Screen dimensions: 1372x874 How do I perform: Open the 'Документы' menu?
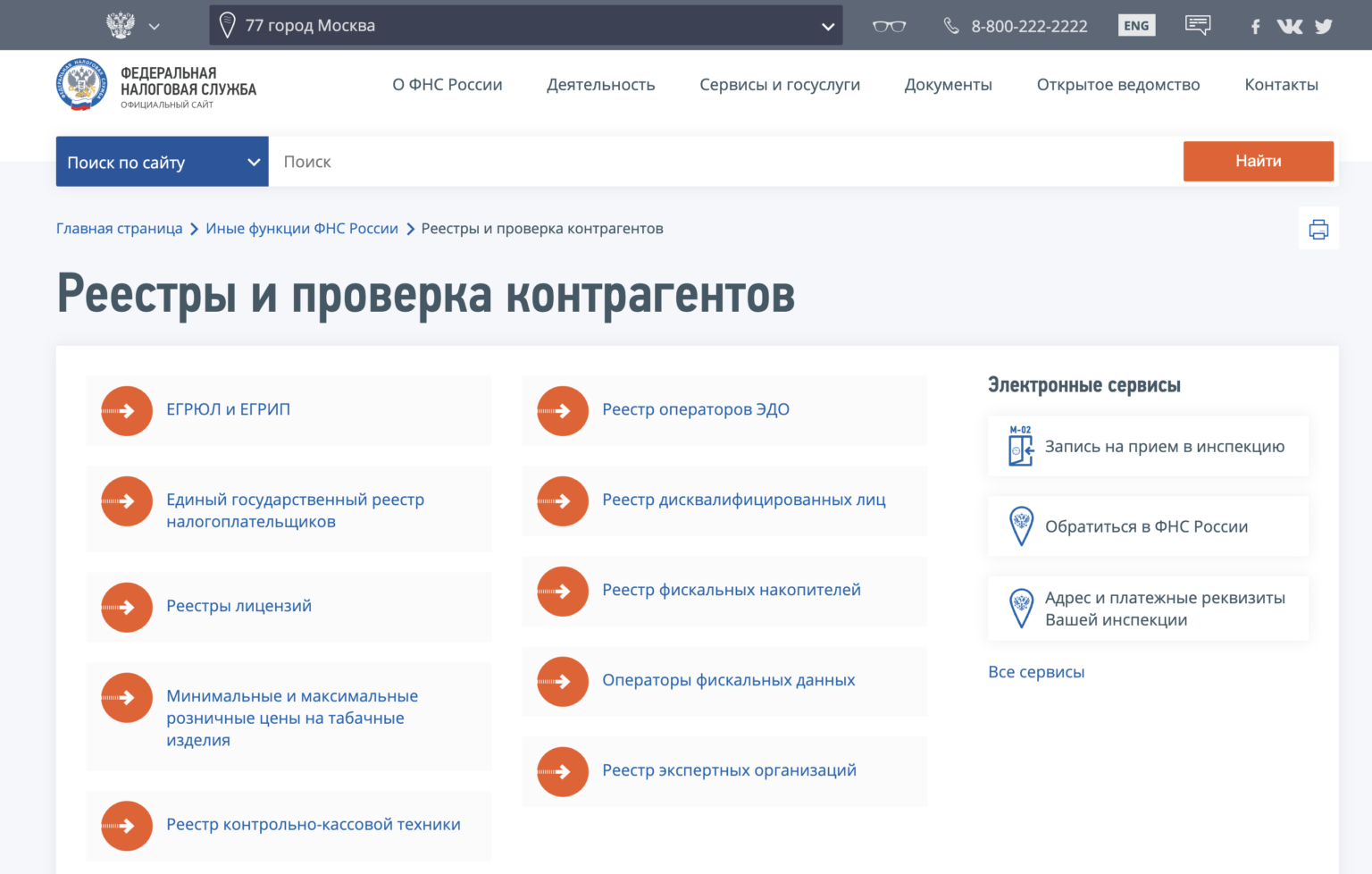(x=949, y=85)
